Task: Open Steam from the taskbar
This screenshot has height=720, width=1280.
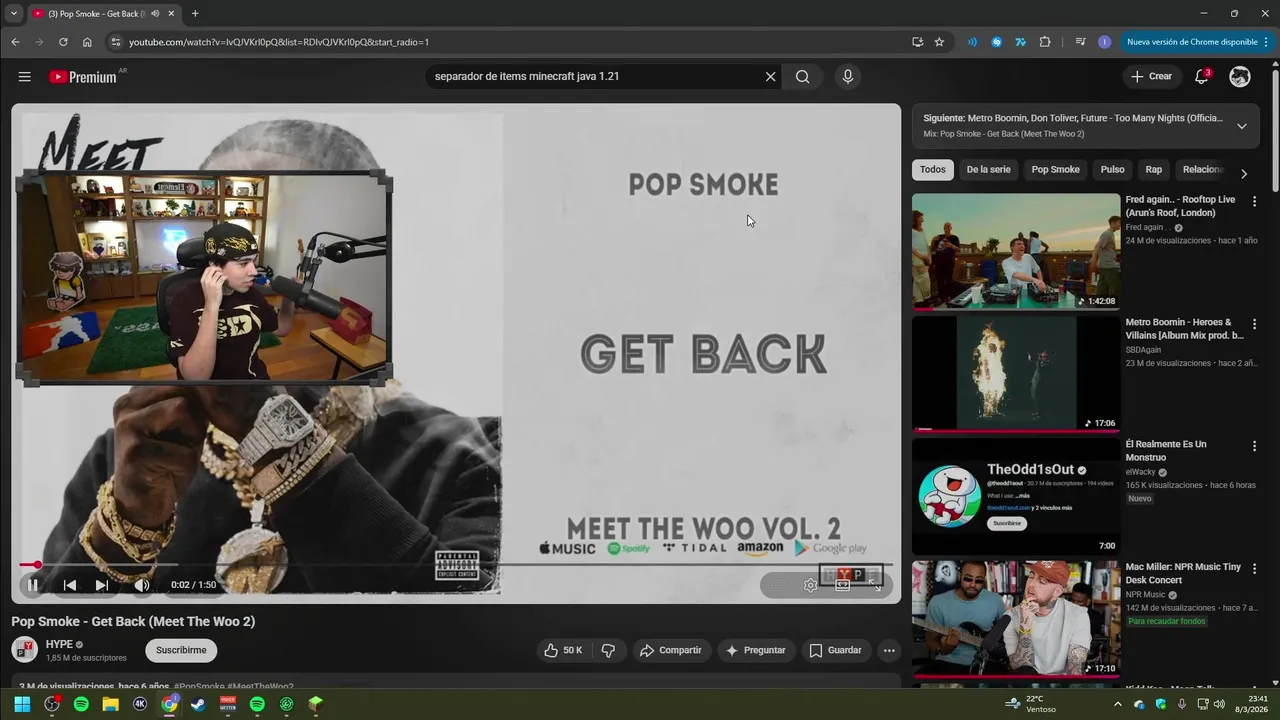Action: pos(198,704)
